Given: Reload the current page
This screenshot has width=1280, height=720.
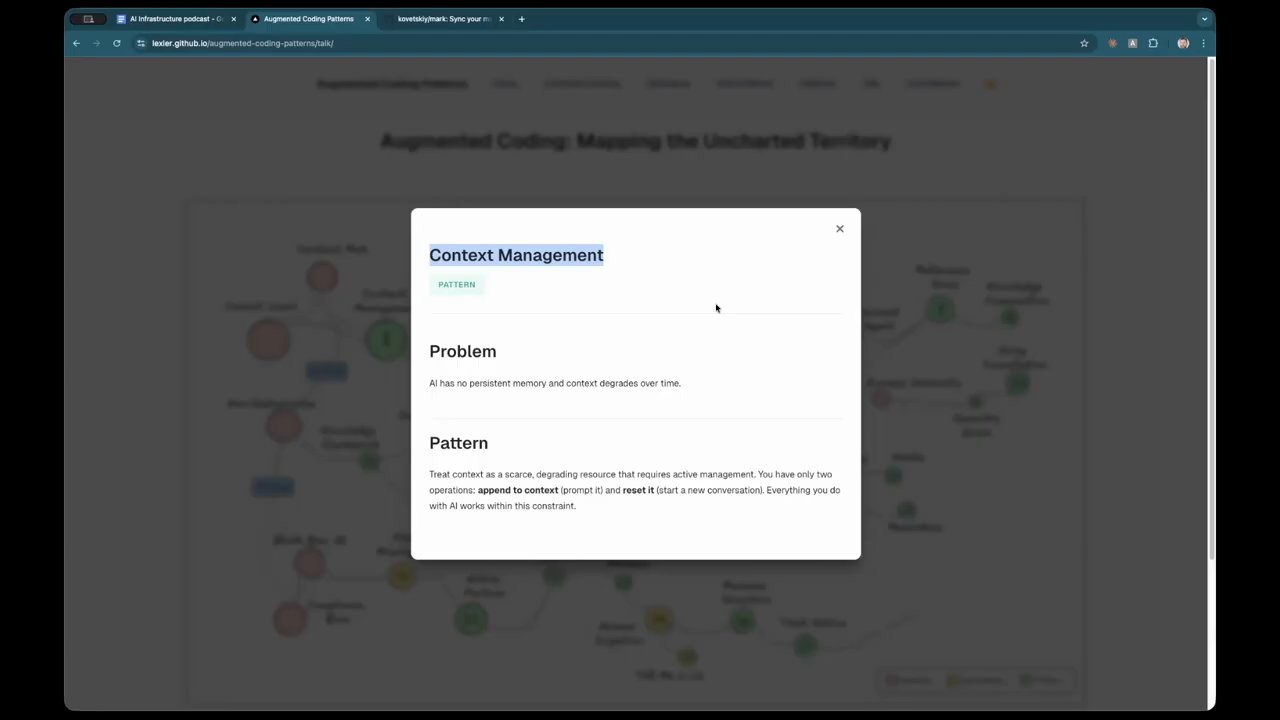Looking at the screenshot, I should [x=117, y=43].
